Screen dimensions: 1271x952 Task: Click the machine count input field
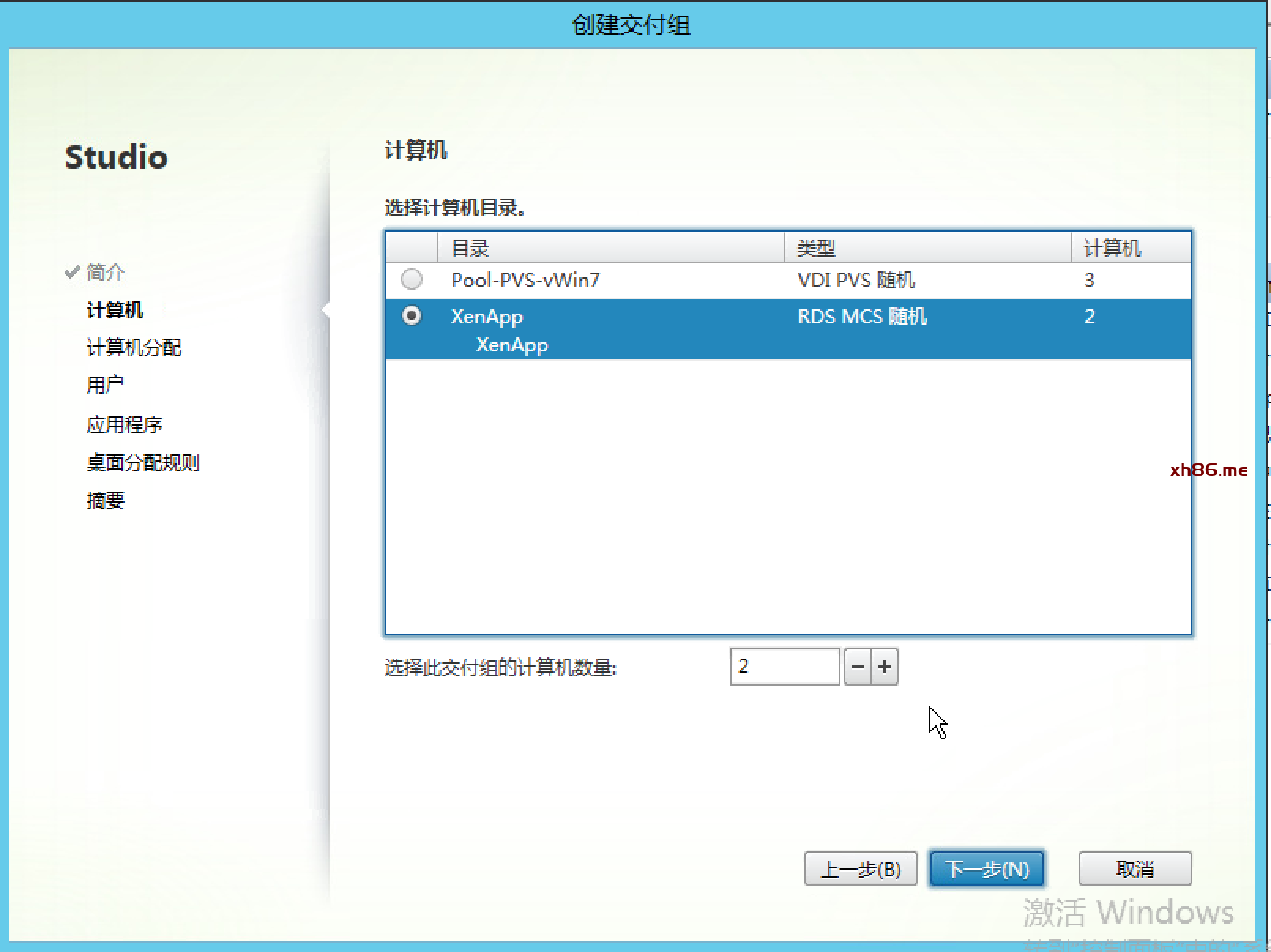click(x=785, y=667)
